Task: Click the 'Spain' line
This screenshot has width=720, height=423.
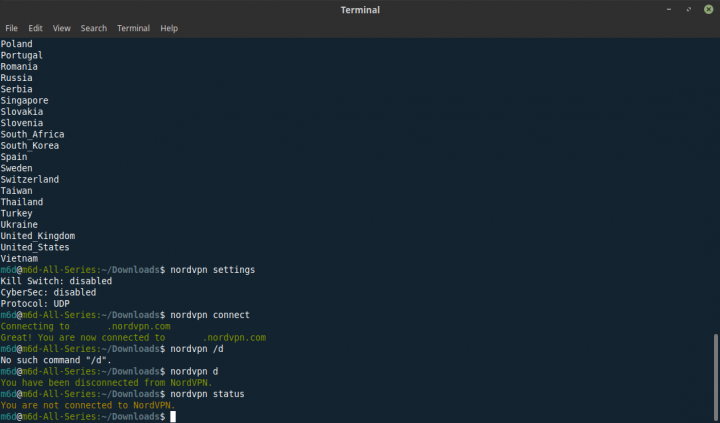Action: (x=14, y=157)
